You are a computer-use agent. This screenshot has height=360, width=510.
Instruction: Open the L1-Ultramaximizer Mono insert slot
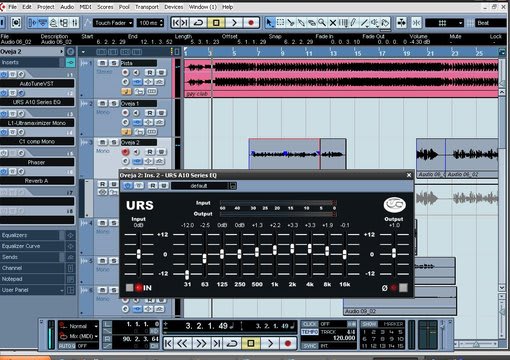[x=37, y=123]
